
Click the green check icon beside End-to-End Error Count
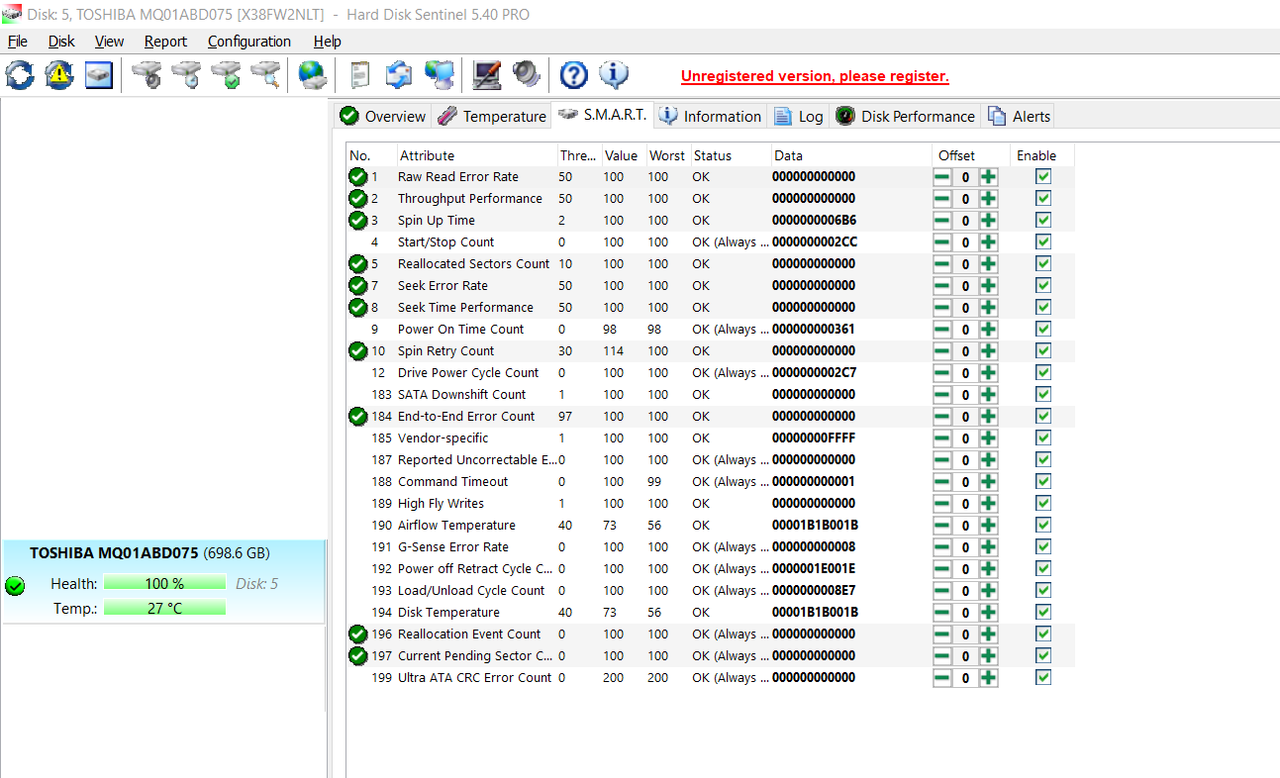(x=358, y=416)
